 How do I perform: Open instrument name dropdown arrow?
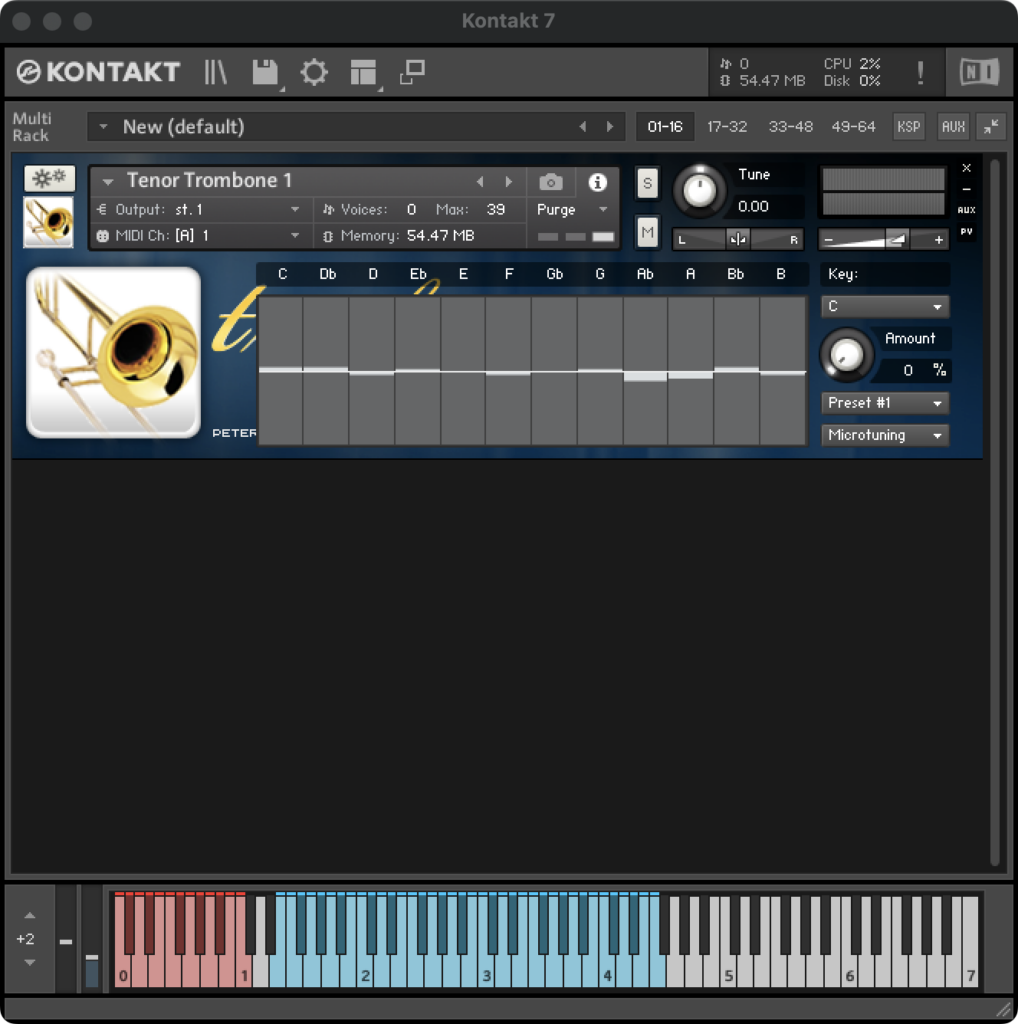108,181
